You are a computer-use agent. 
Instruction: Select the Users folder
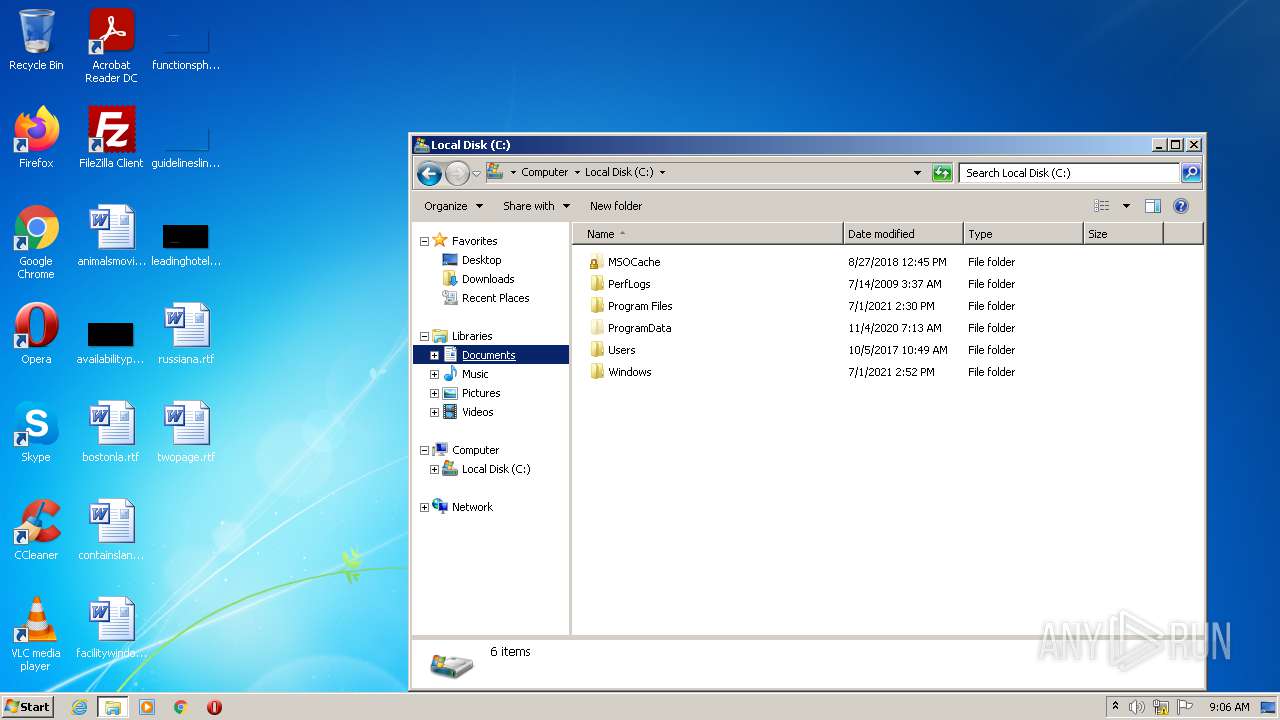[x=621, y=350]
